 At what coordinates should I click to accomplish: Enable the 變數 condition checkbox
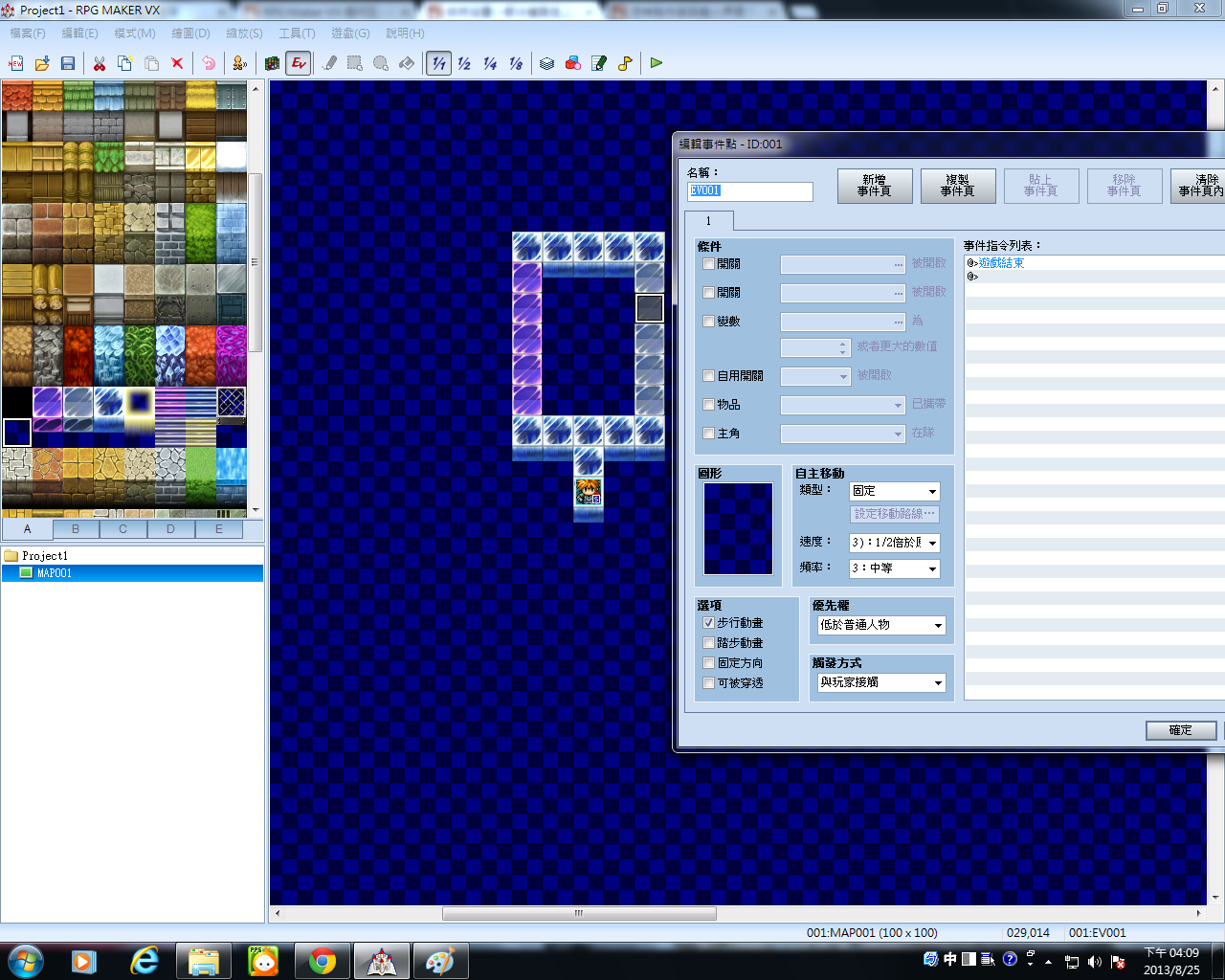[709, 322]
